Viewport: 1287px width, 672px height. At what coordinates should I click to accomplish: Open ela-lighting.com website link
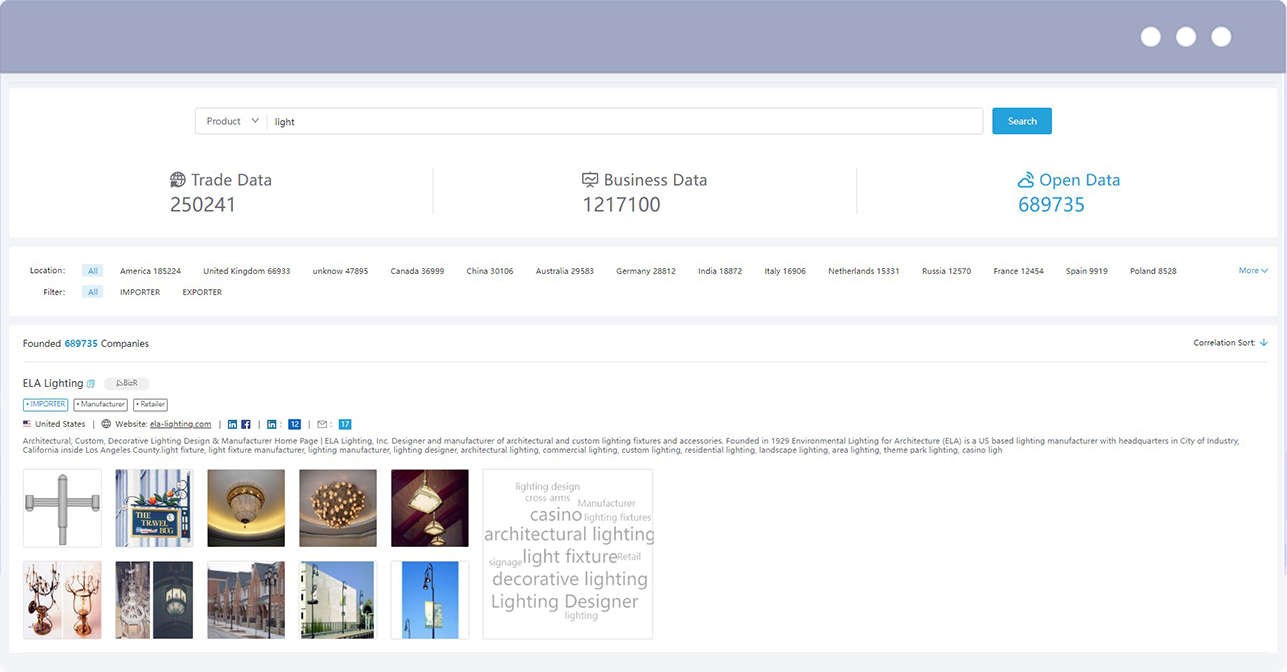pos(180,424)
